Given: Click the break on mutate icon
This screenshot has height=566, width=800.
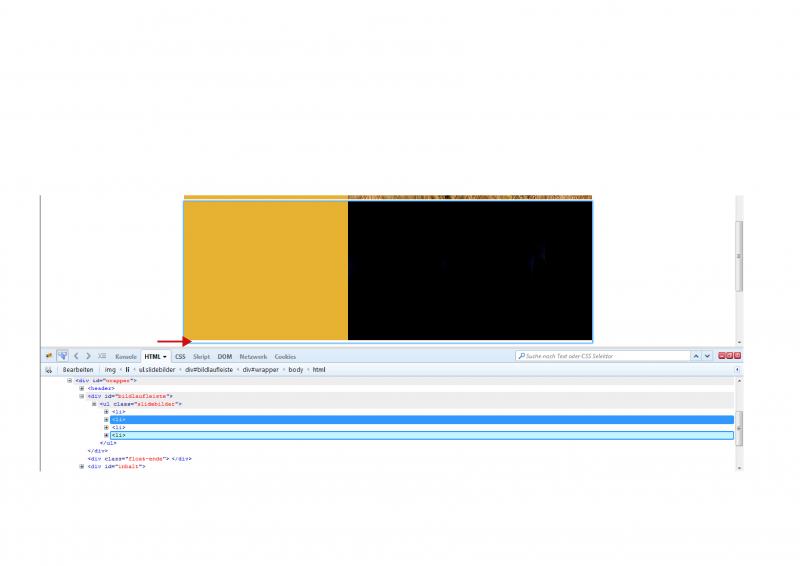Looking at the screenshot, I should [x=48, y=370].
